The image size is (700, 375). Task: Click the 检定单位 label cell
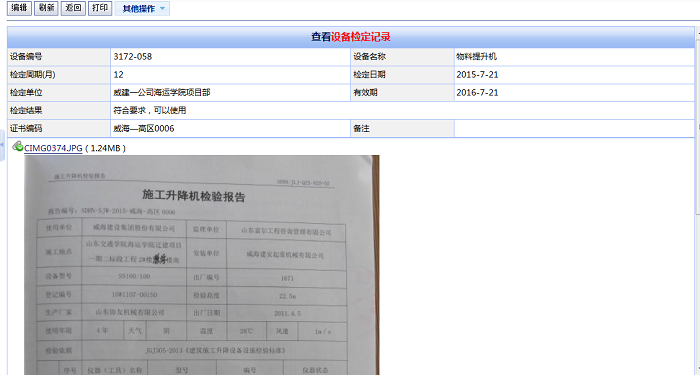coord(59,92)
